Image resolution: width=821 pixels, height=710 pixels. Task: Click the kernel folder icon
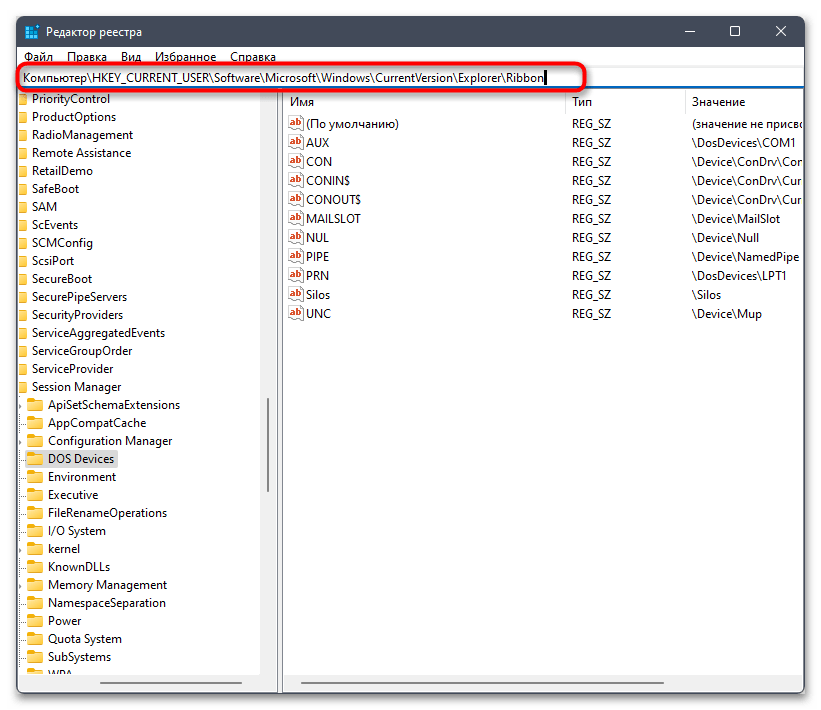(x=35, y=549)
